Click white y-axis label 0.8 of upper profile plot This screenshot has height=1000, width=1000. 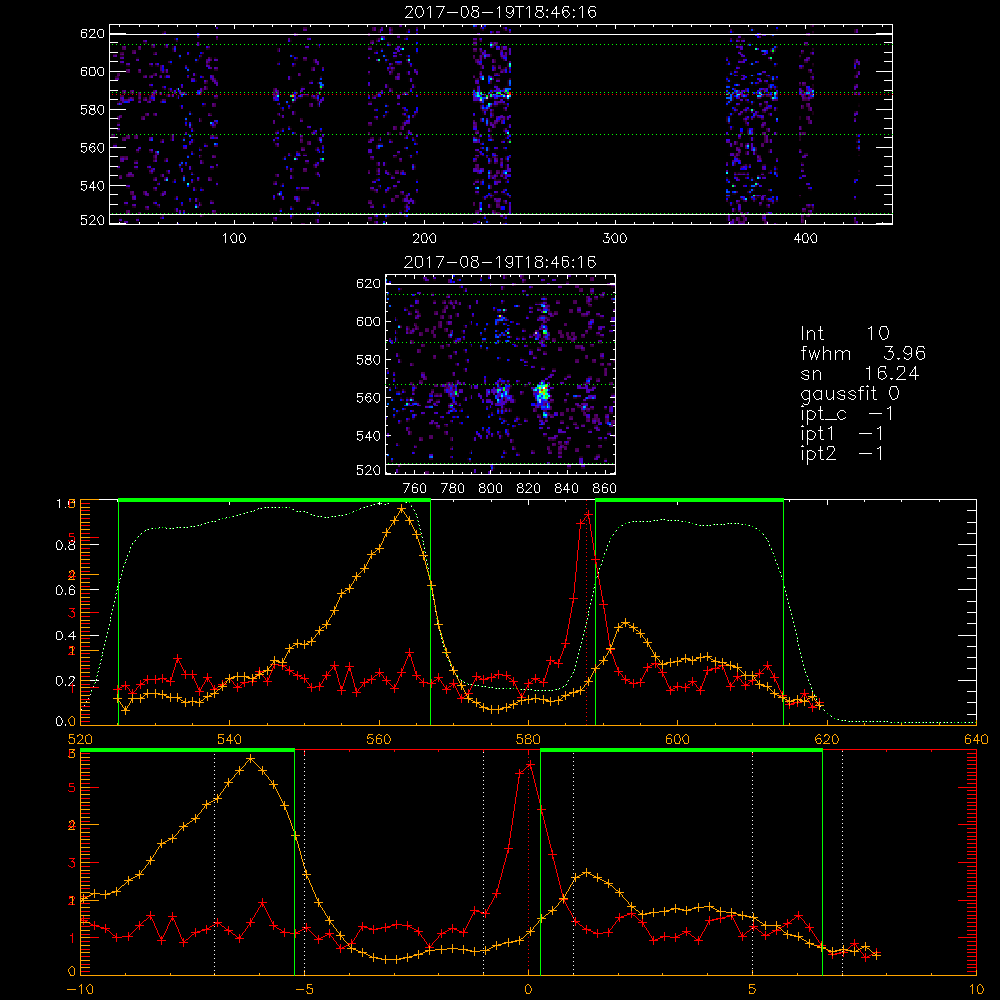(66, 545)
